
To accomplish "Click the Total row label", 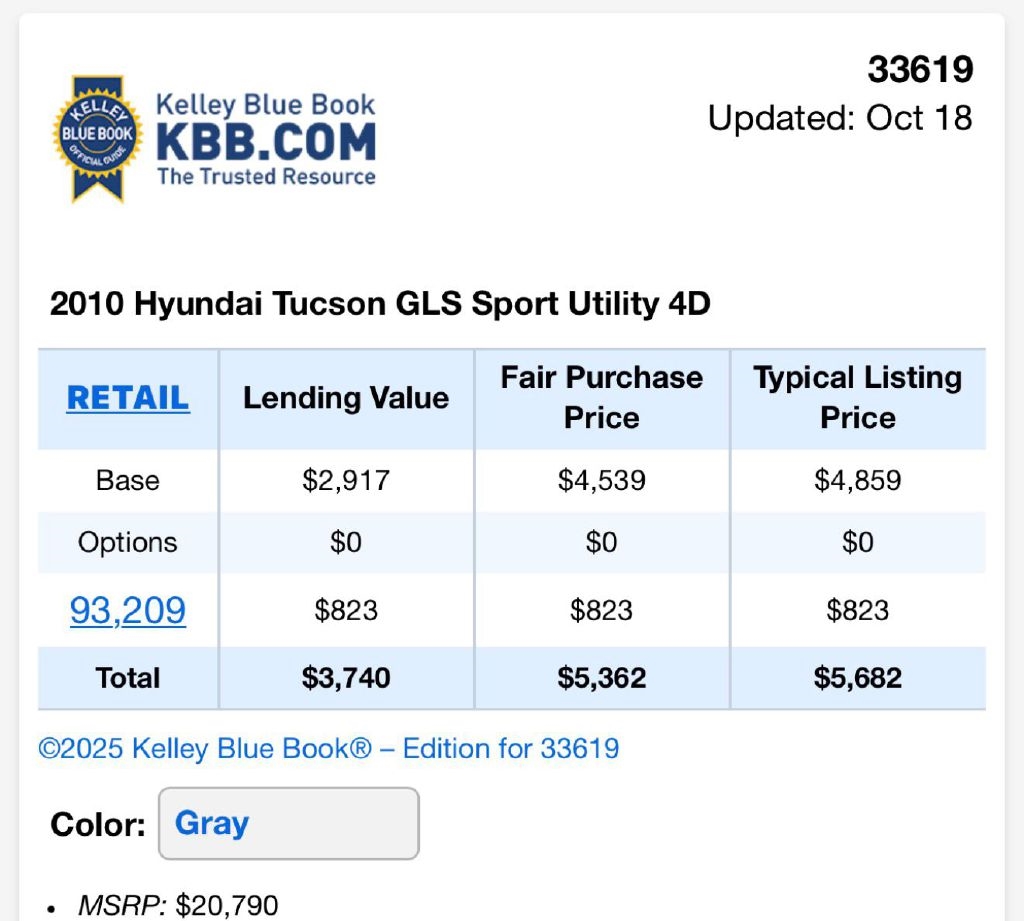I will pyautogui.click(x=128, y=677).
